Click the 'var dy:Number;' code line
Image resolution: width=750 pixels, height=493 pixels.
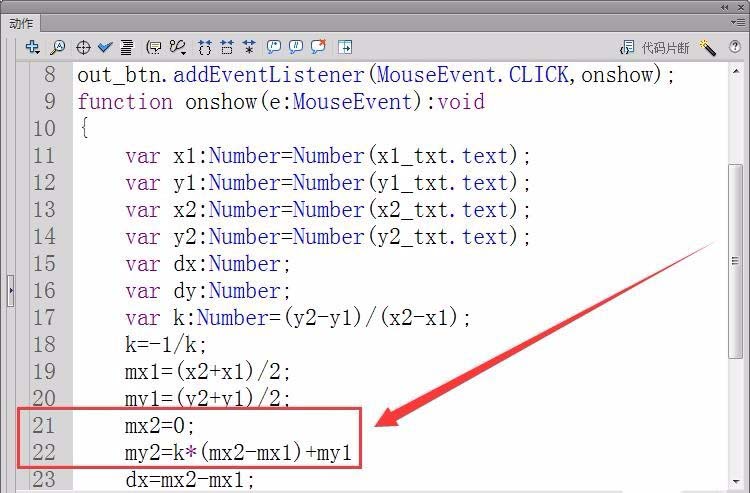pos(208,291)
